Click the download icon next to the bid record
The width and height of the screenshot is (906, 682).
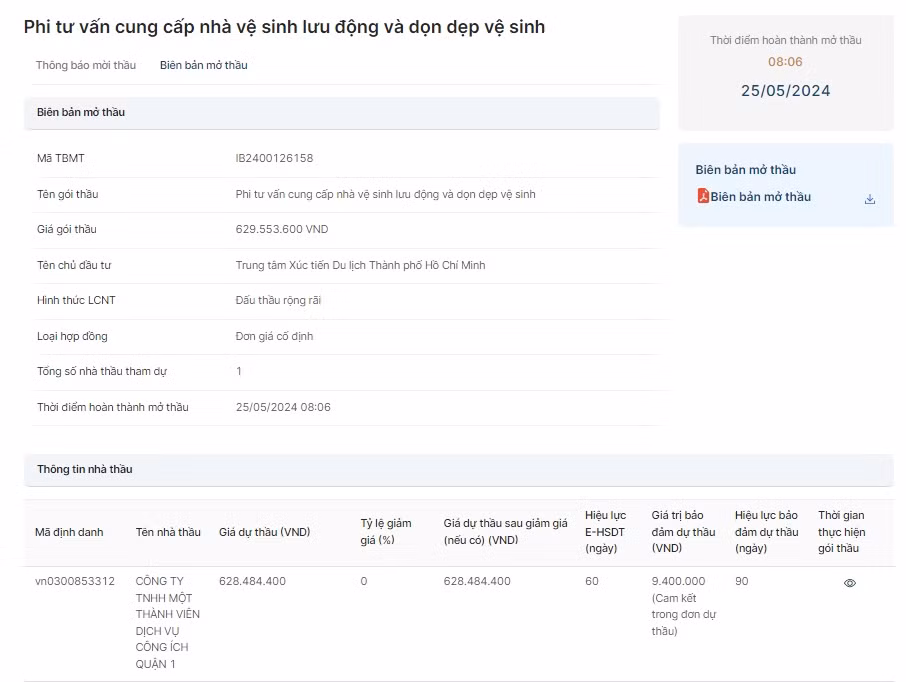[x=869, y=198]
